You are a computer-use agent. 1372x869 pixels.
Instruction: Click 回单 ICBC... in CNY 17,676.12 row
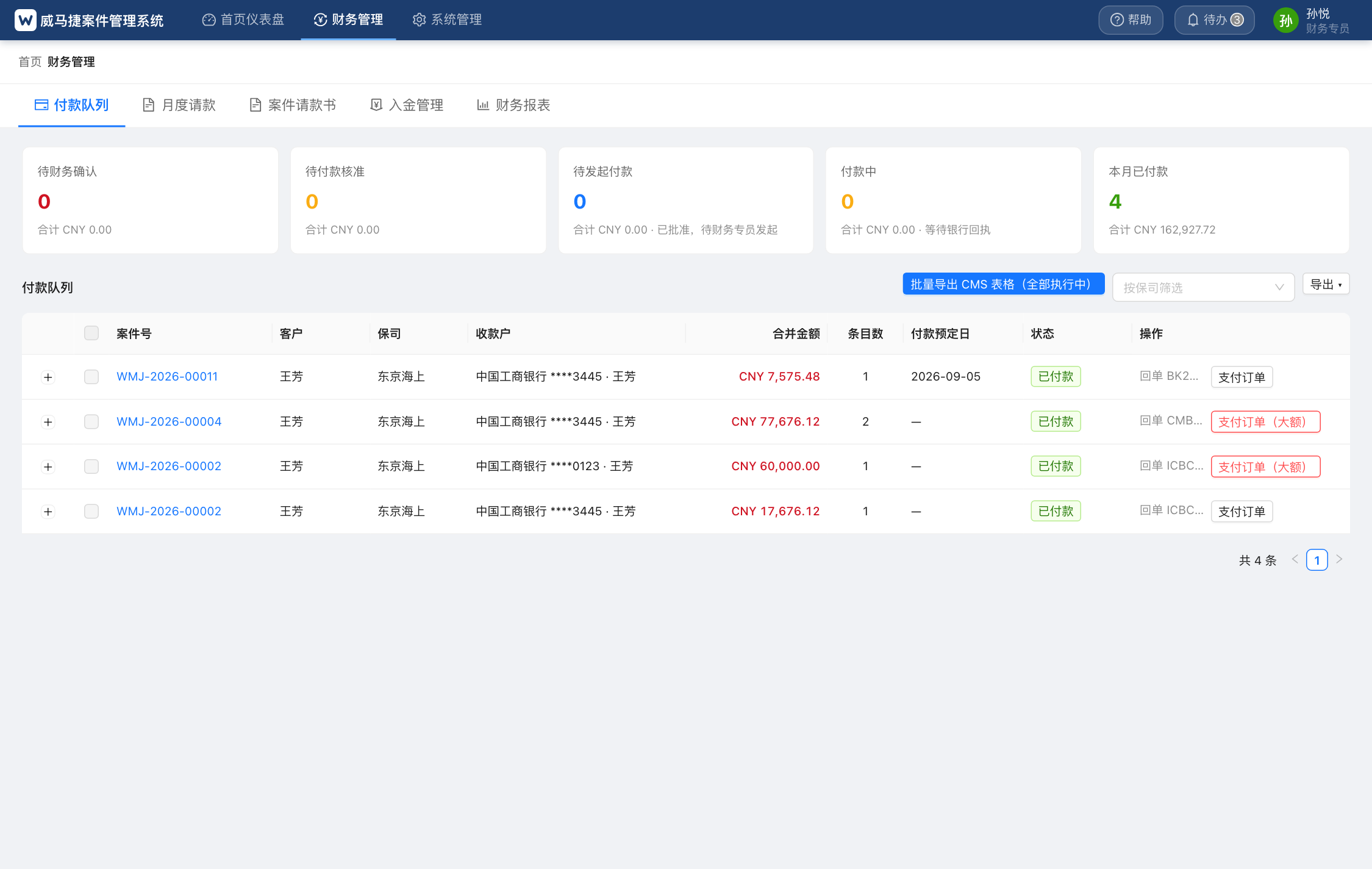(x=1171, y=510)
